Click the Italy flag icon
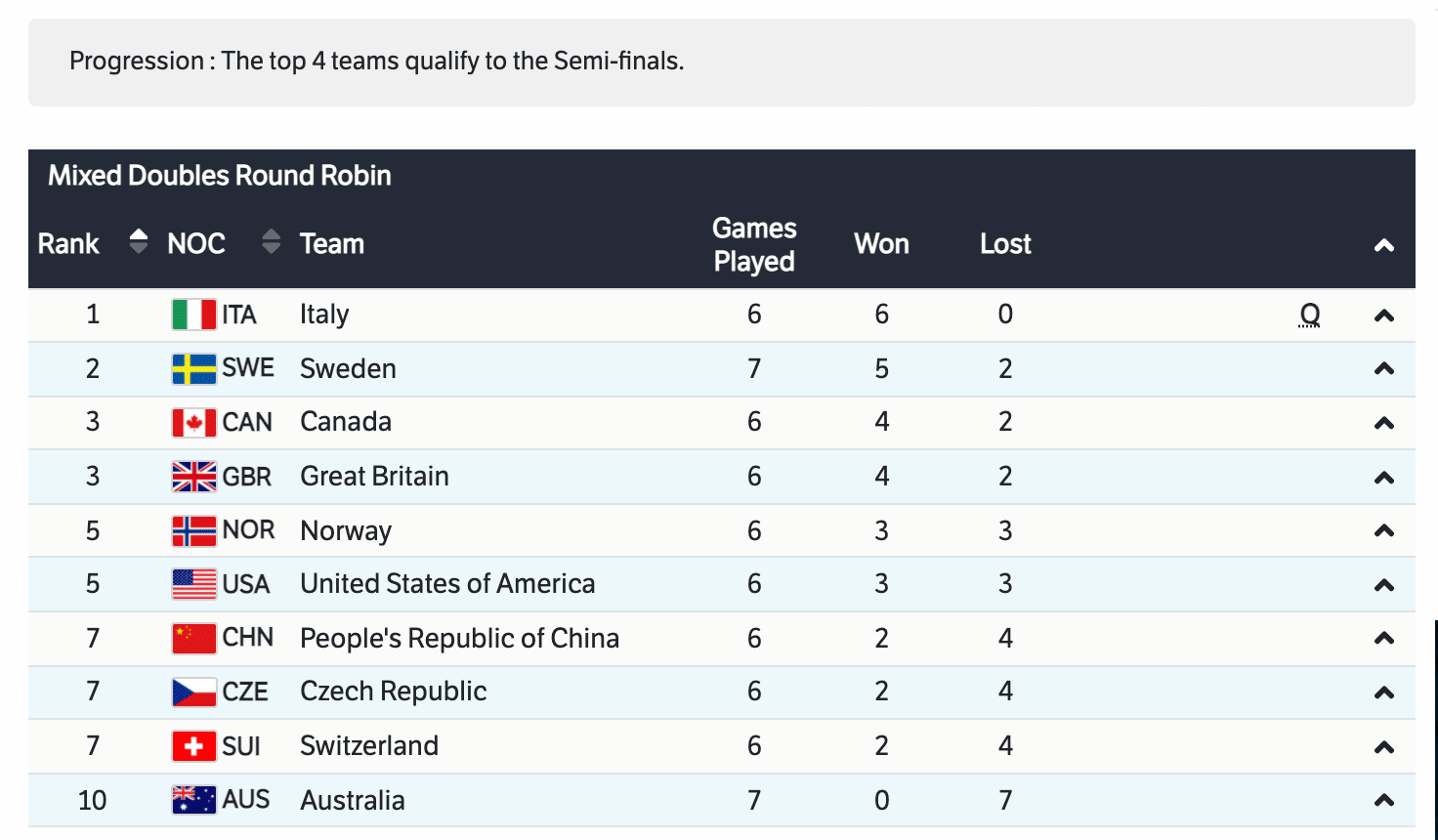 coord(193,315)
